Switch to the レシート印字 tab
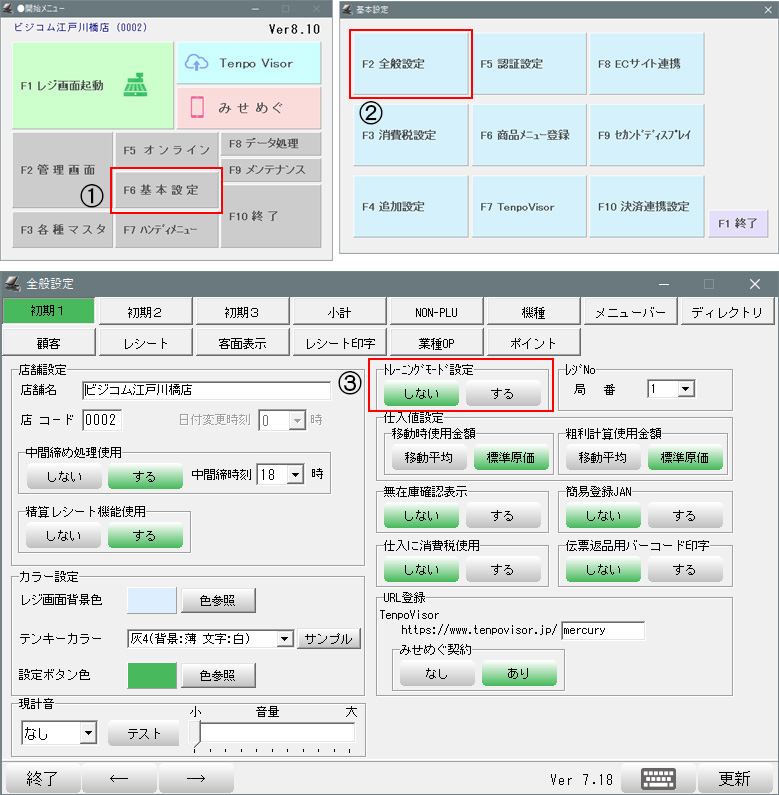Viewport: 779px width, 795px height. pyautogui.click(x=339, y=343)
